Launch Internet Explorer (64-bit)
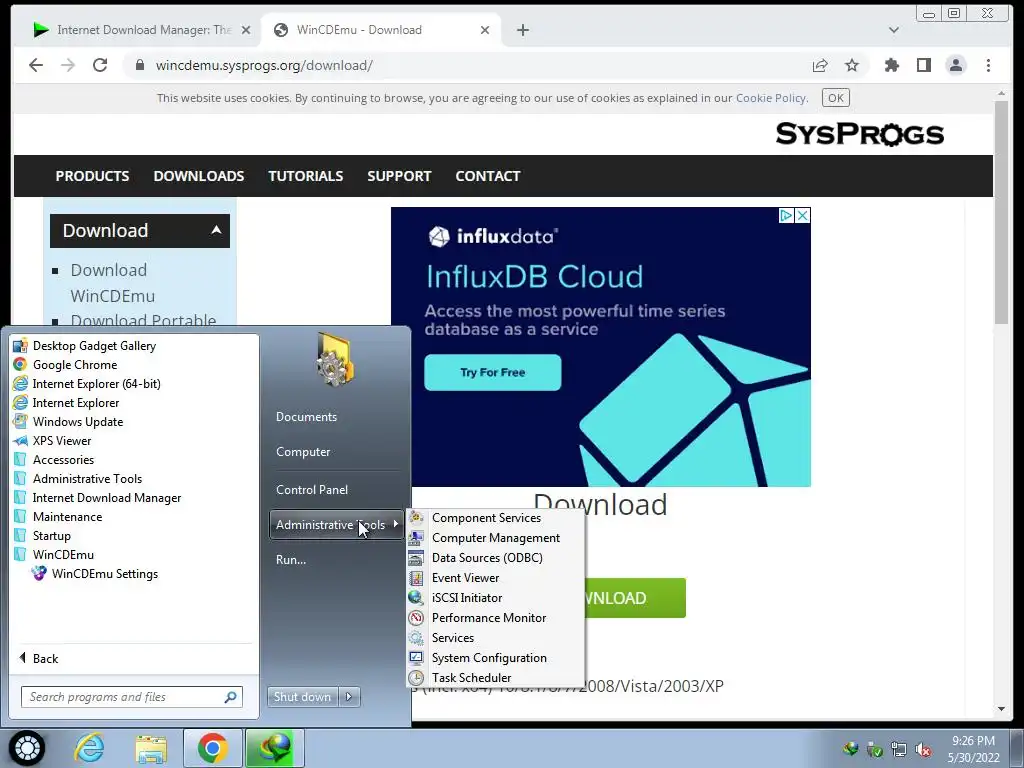 tap(87, 383)
